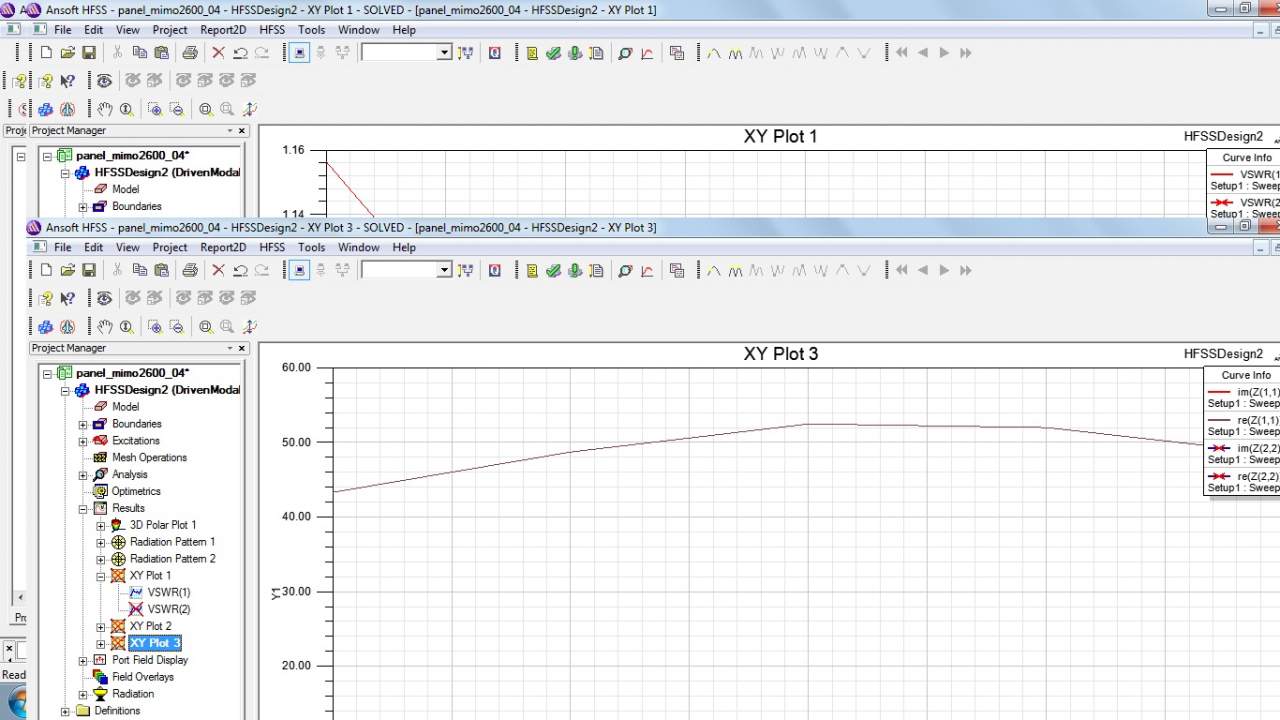
Task: Select Mesh Operations tree item
Action: tap(149, 458)
